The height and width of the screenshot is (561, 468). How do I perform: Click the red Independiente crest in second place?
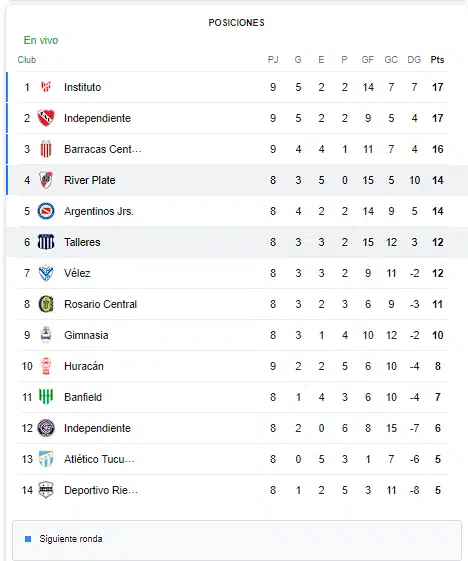tap(46, 118)
